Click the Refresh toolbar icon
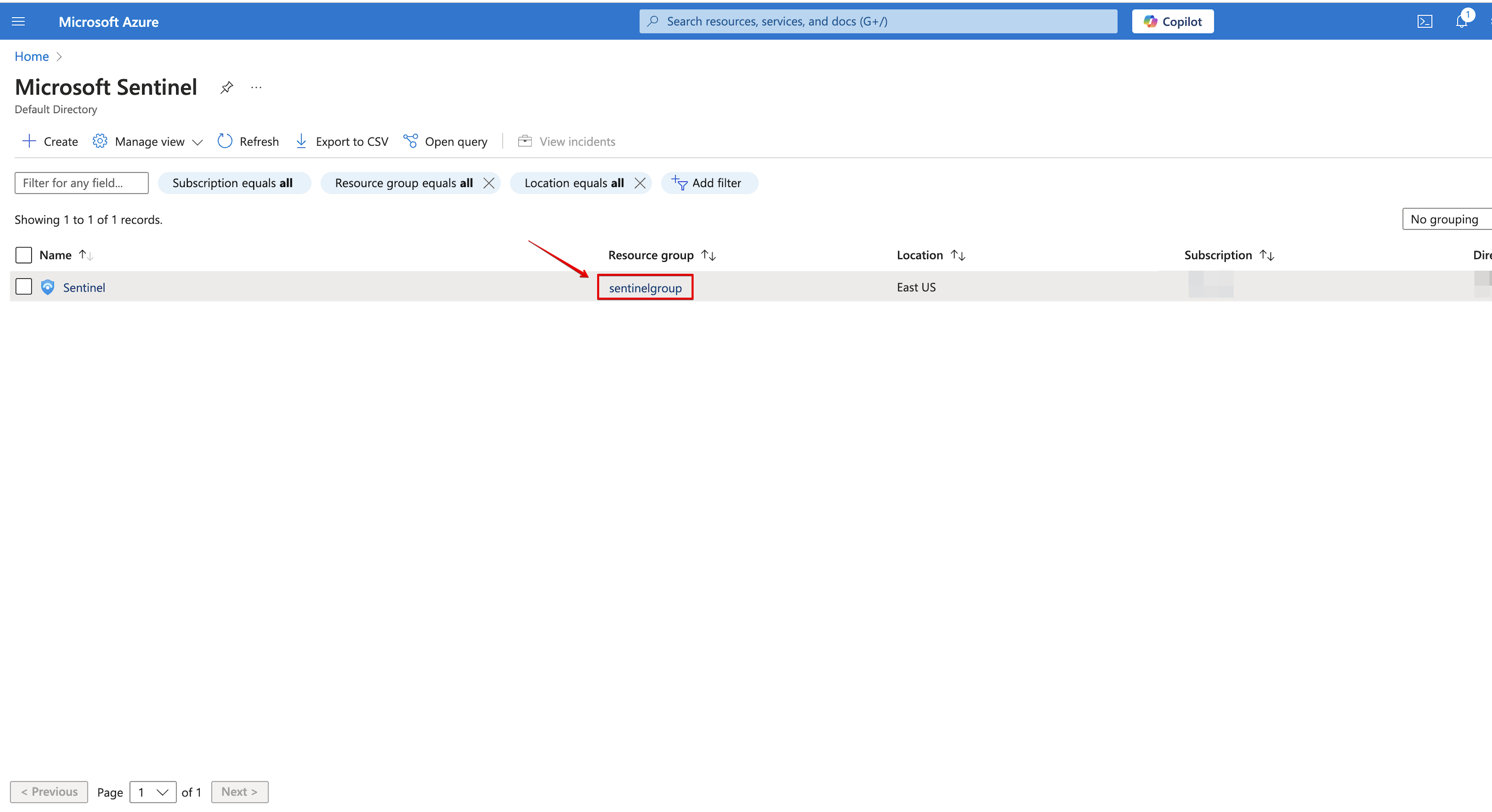Image resolution: width=1492 pixels, height=812 pixels. pyautogui.click(x=248, y=141)
